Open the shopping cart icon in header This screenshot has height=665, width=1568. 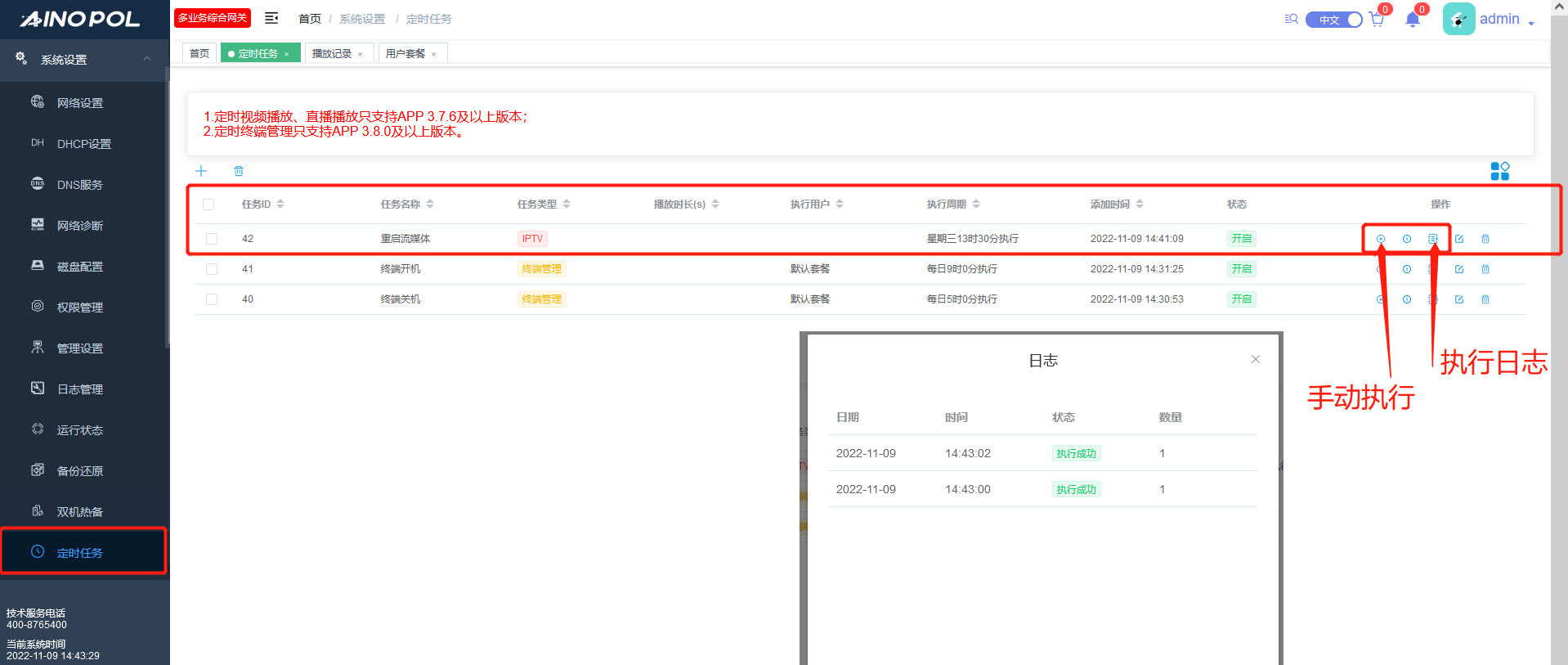[x=1377, y=20]
